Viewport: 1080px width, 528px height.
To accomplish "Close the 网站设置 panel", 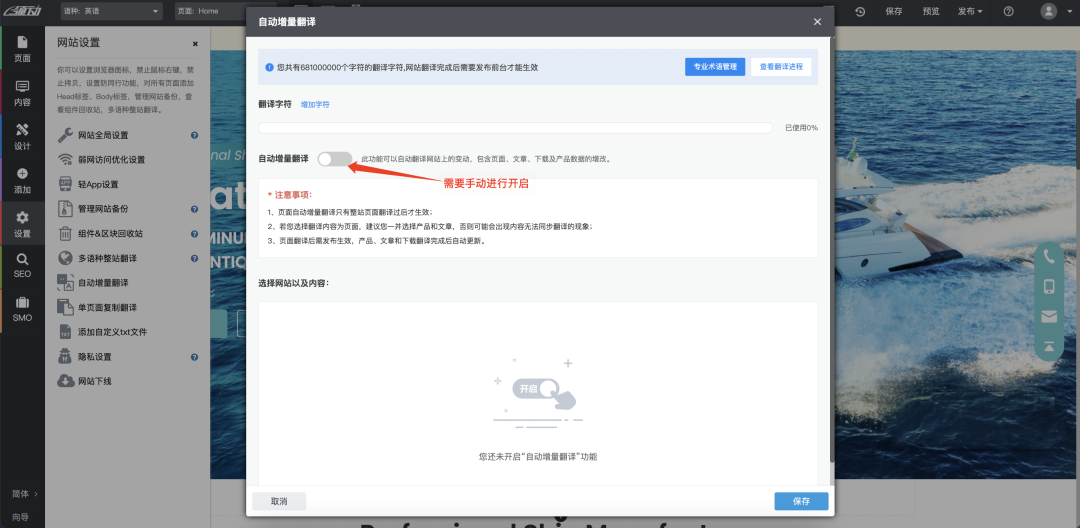I will click(195, 43).
